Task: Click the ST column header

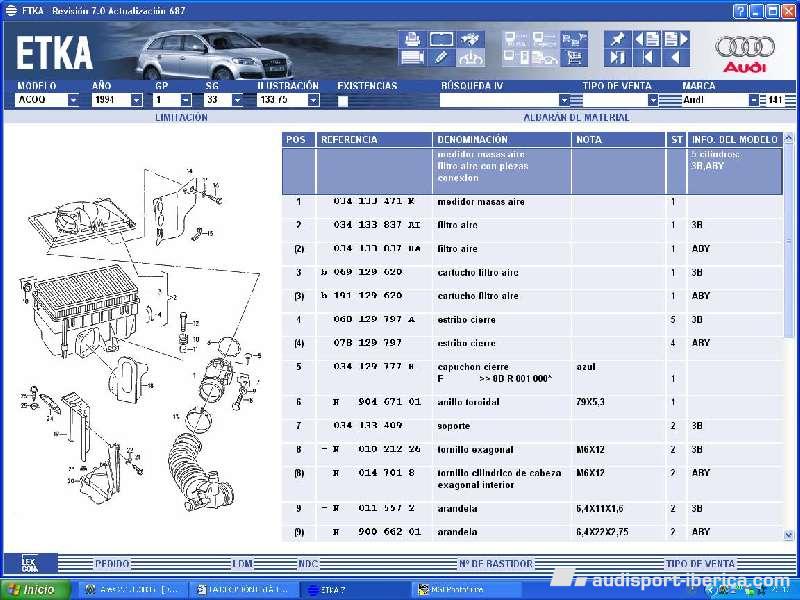Action: point(677,139)
